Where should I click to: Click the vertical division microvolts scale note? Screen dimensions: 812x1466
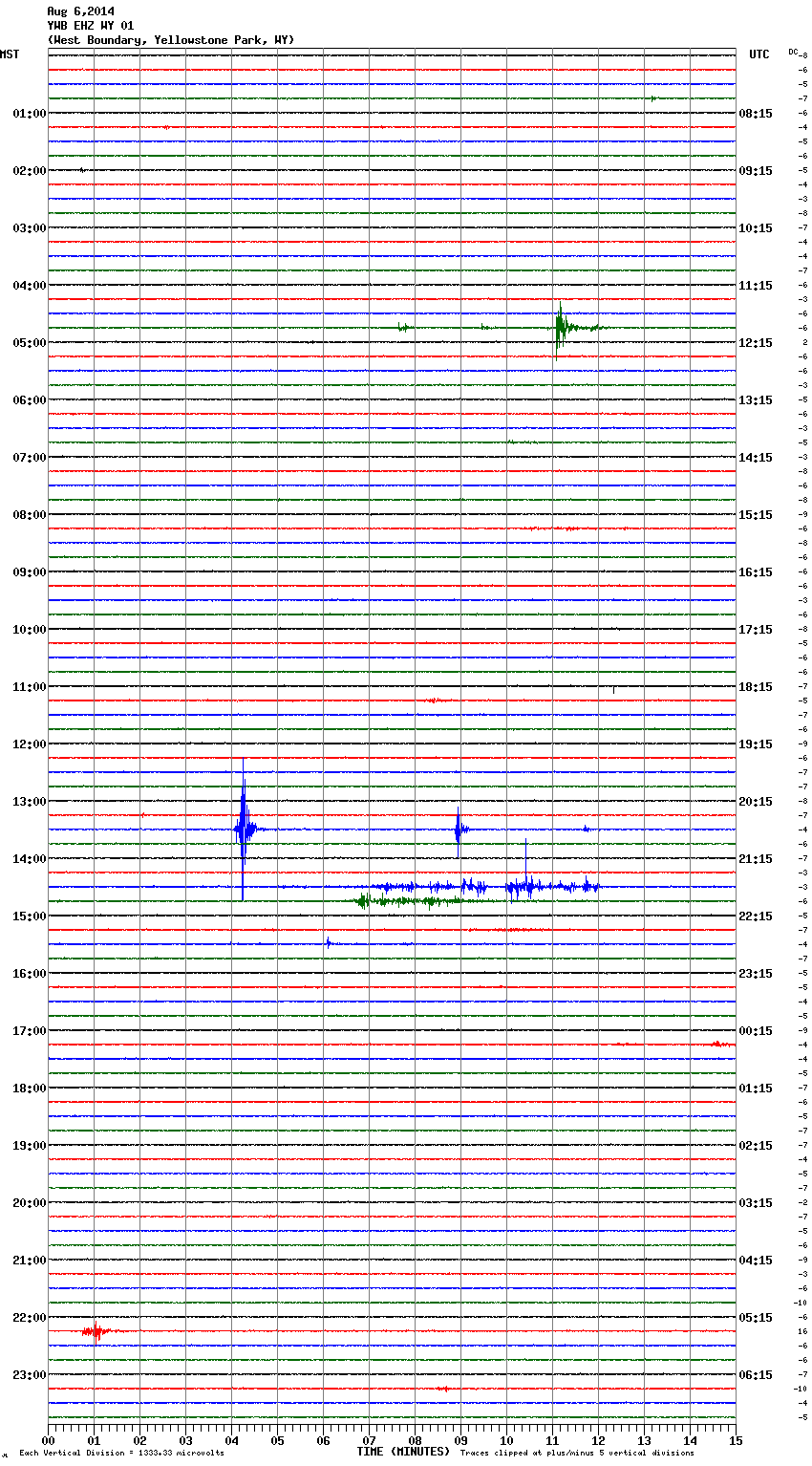pyautogui.click(x=121, y=1454)
